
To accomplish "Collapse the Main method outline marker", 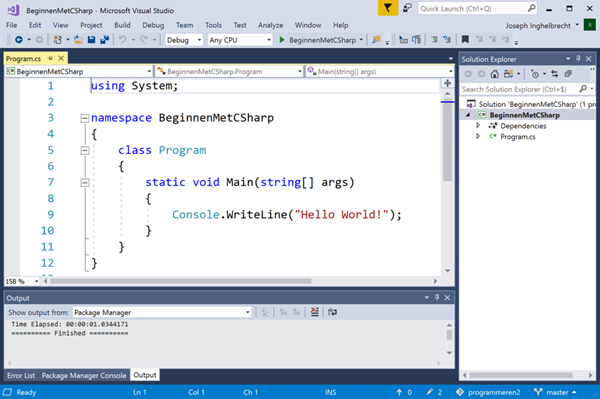I will 85,183.
